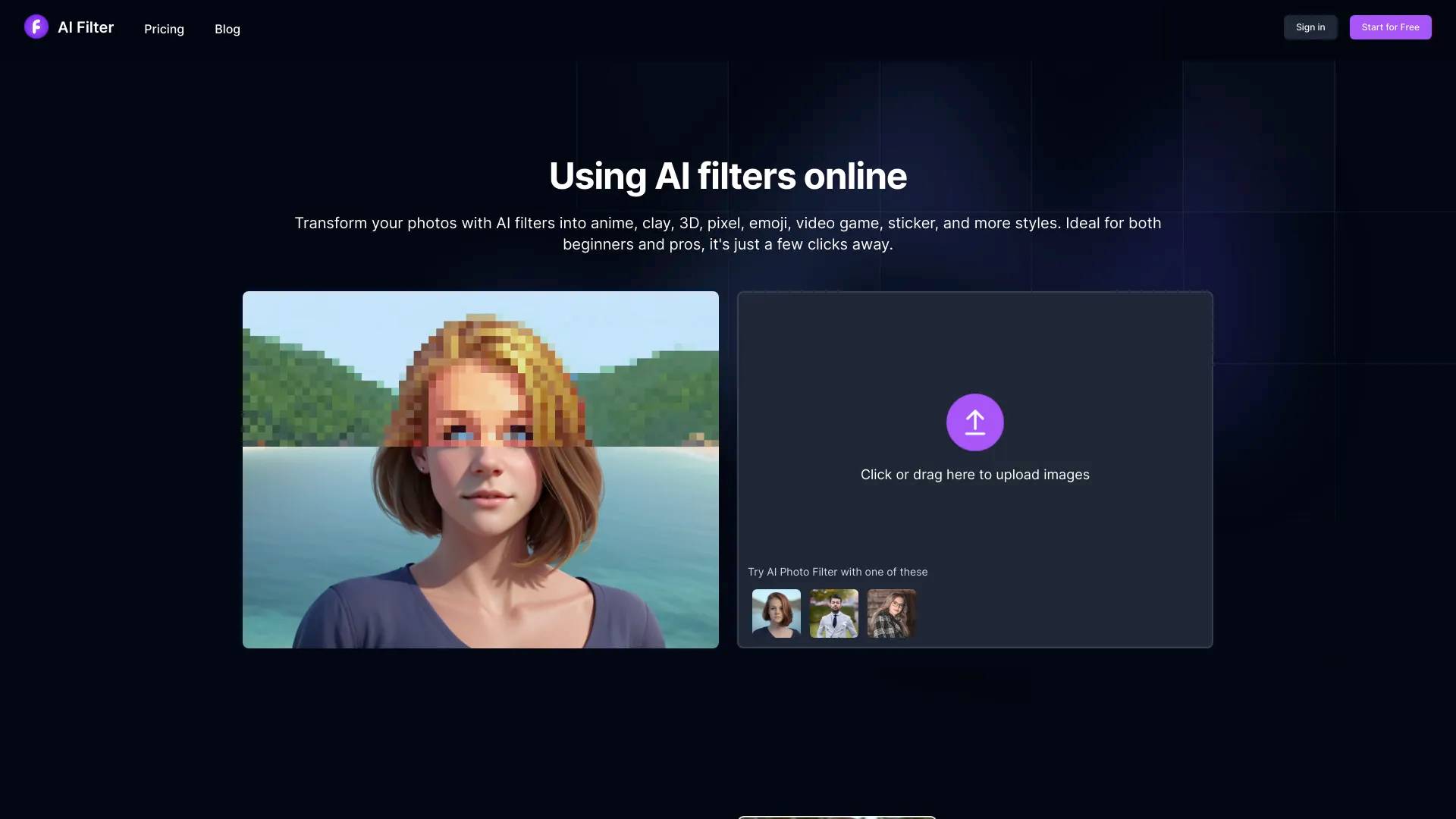Click the 'Using AI filters online' heading
Image resolution: width=1456 pixels, height=819 pixels.
pyautogui.click(x=728, y=176)
